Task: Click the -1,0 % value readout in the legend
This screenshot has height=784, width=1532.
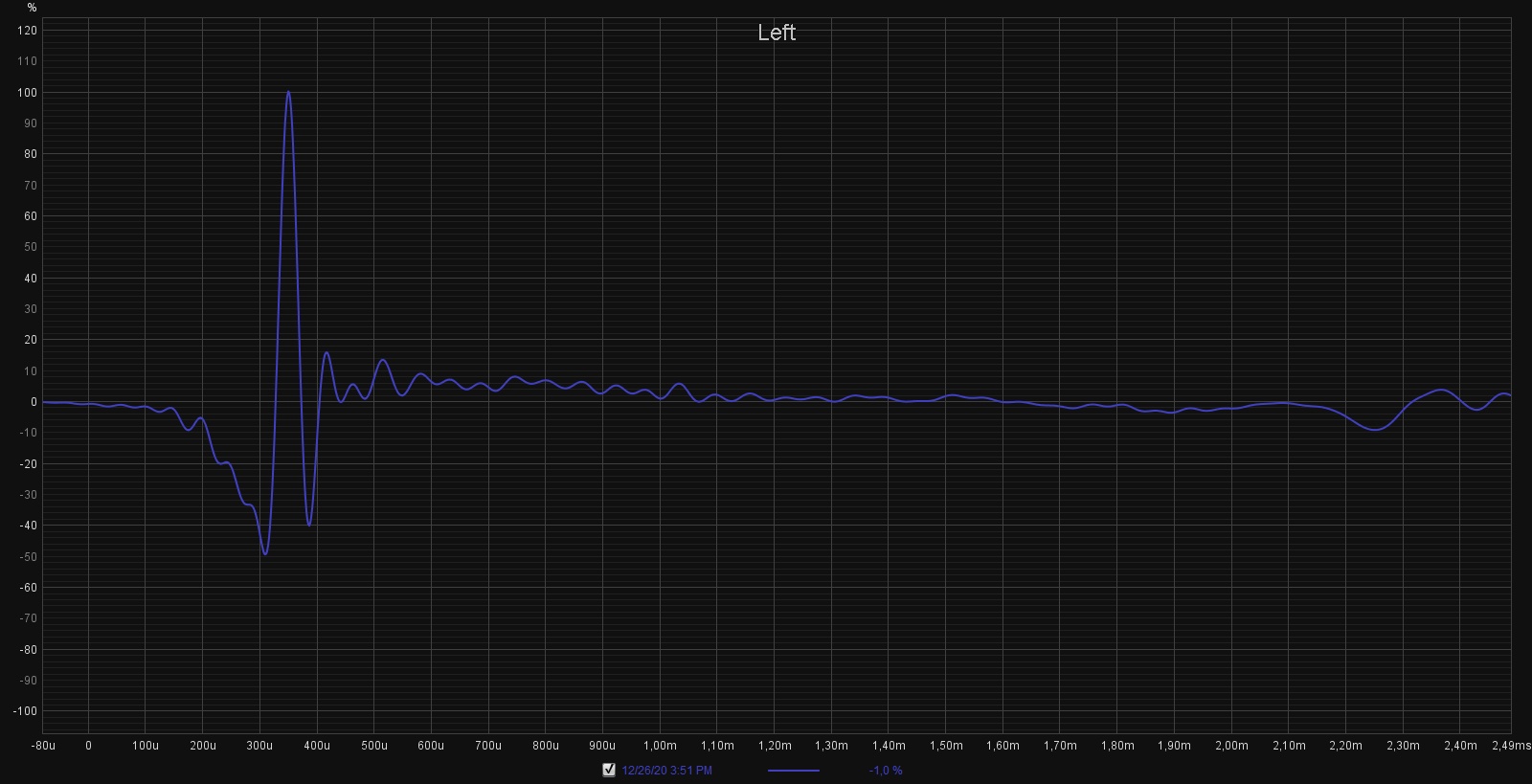Action: (885, 771)
